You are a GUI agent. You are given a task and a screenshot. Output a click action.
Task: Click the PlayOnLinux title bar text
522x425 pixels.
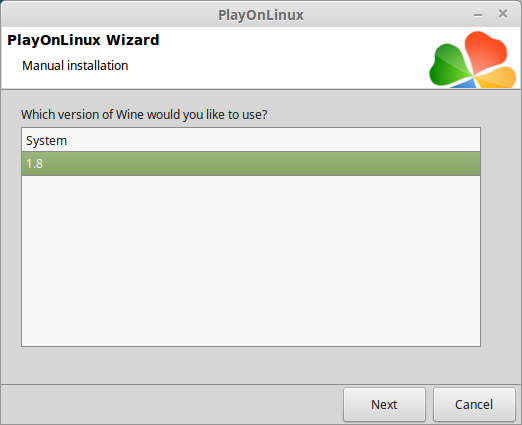coord(261,15)
